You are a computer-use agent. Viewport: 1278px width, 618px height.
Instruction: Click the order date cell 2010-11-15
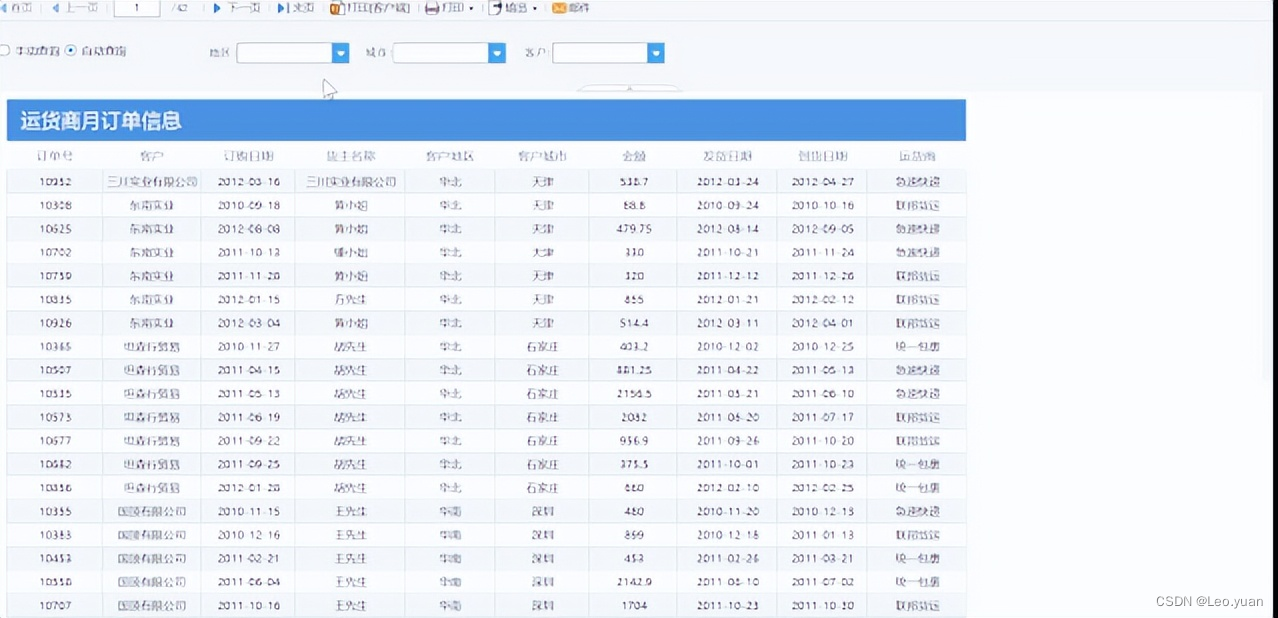249,511
